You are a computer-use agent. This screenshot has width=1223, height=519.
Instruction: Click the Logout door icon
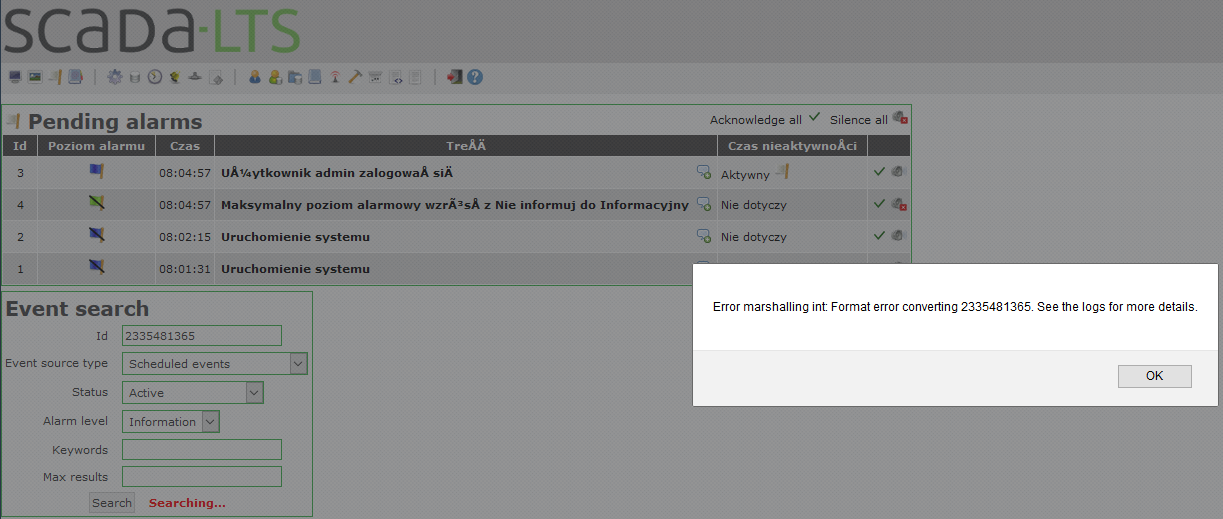[455, 77]
